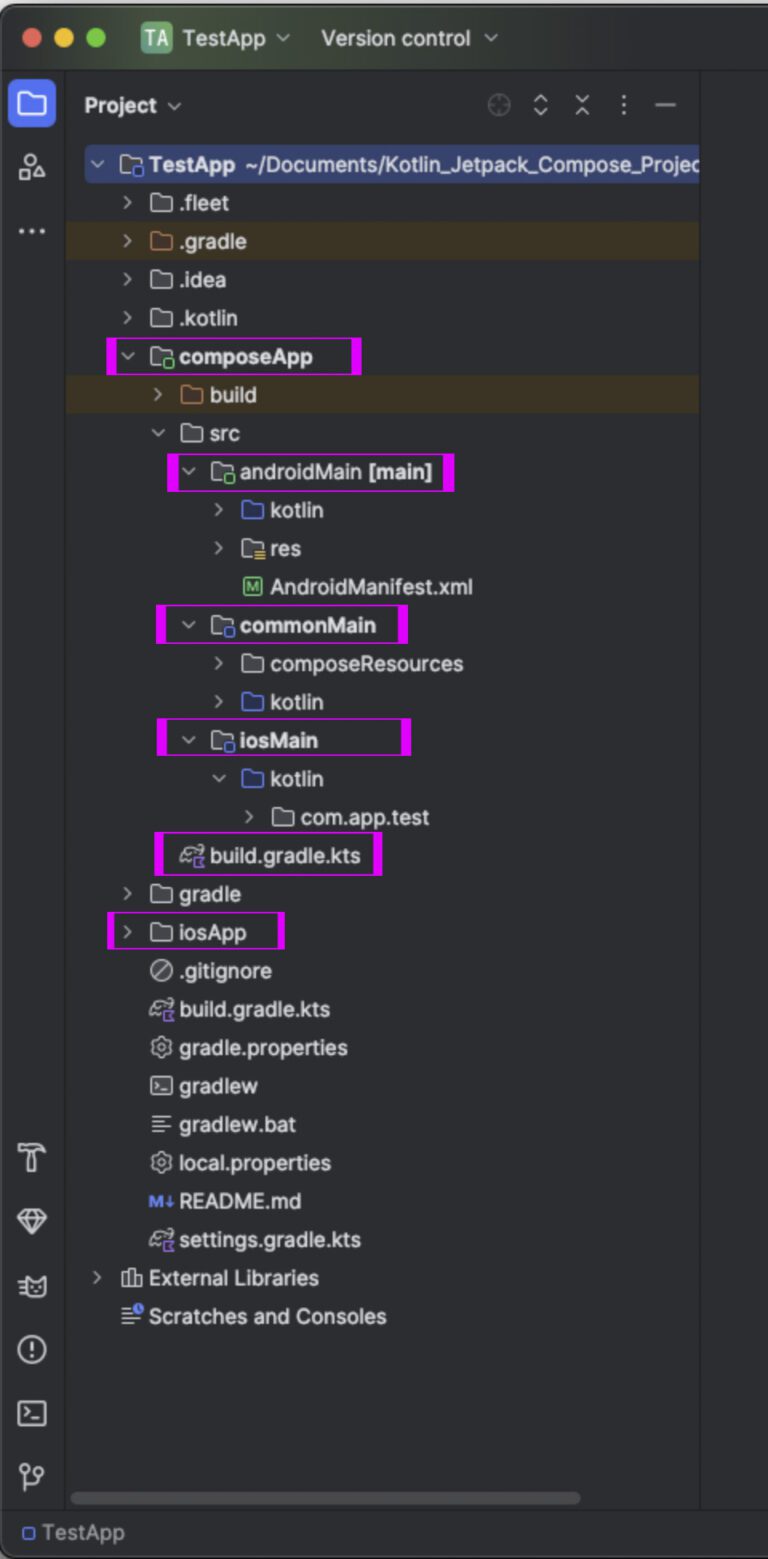Open the Problems tool window
The width and height of the screenshot is (768, 1559).
click(32, 1349)
